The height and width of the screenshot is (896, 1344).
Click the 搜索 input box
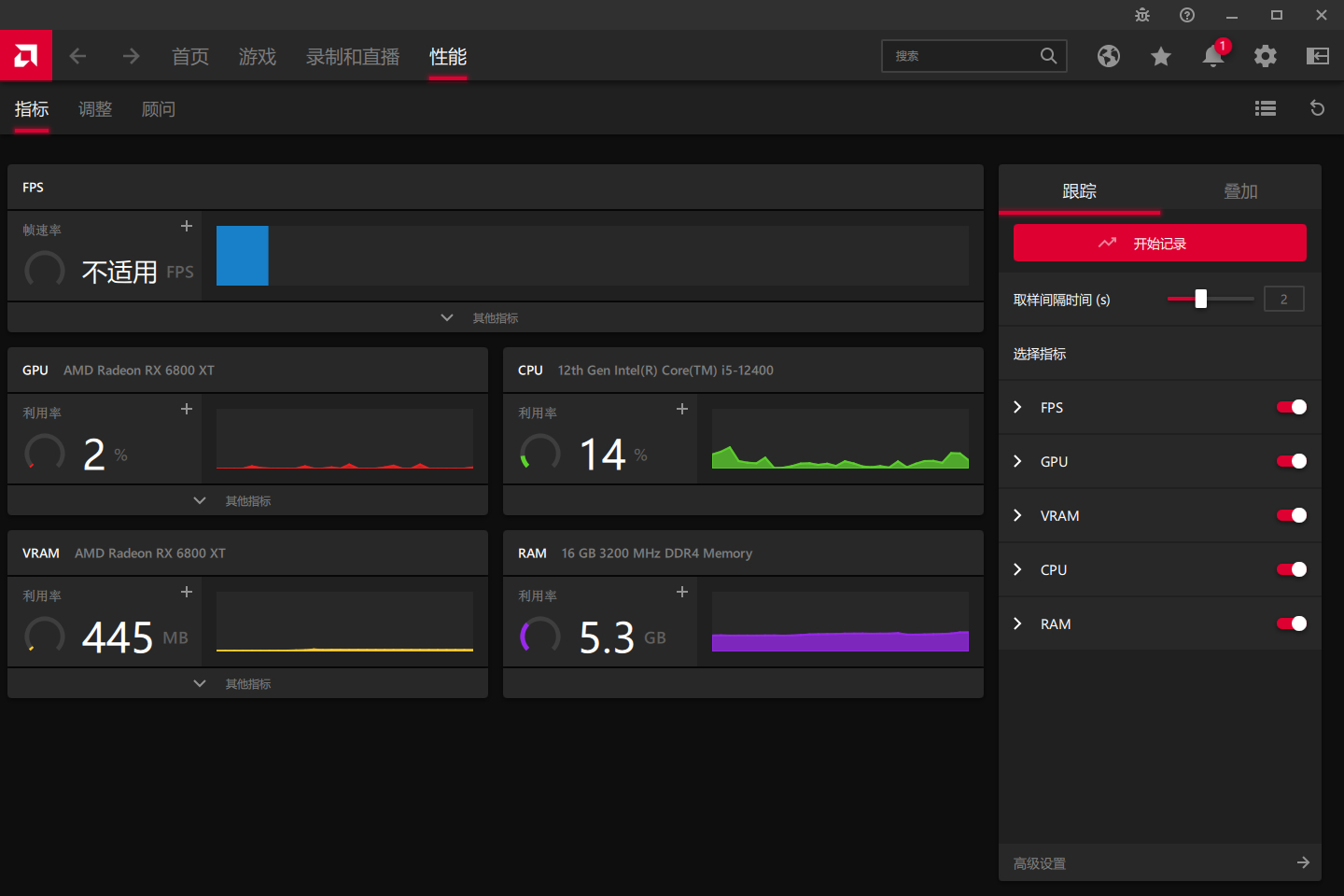pyautogui.click(x=974, y=56)
